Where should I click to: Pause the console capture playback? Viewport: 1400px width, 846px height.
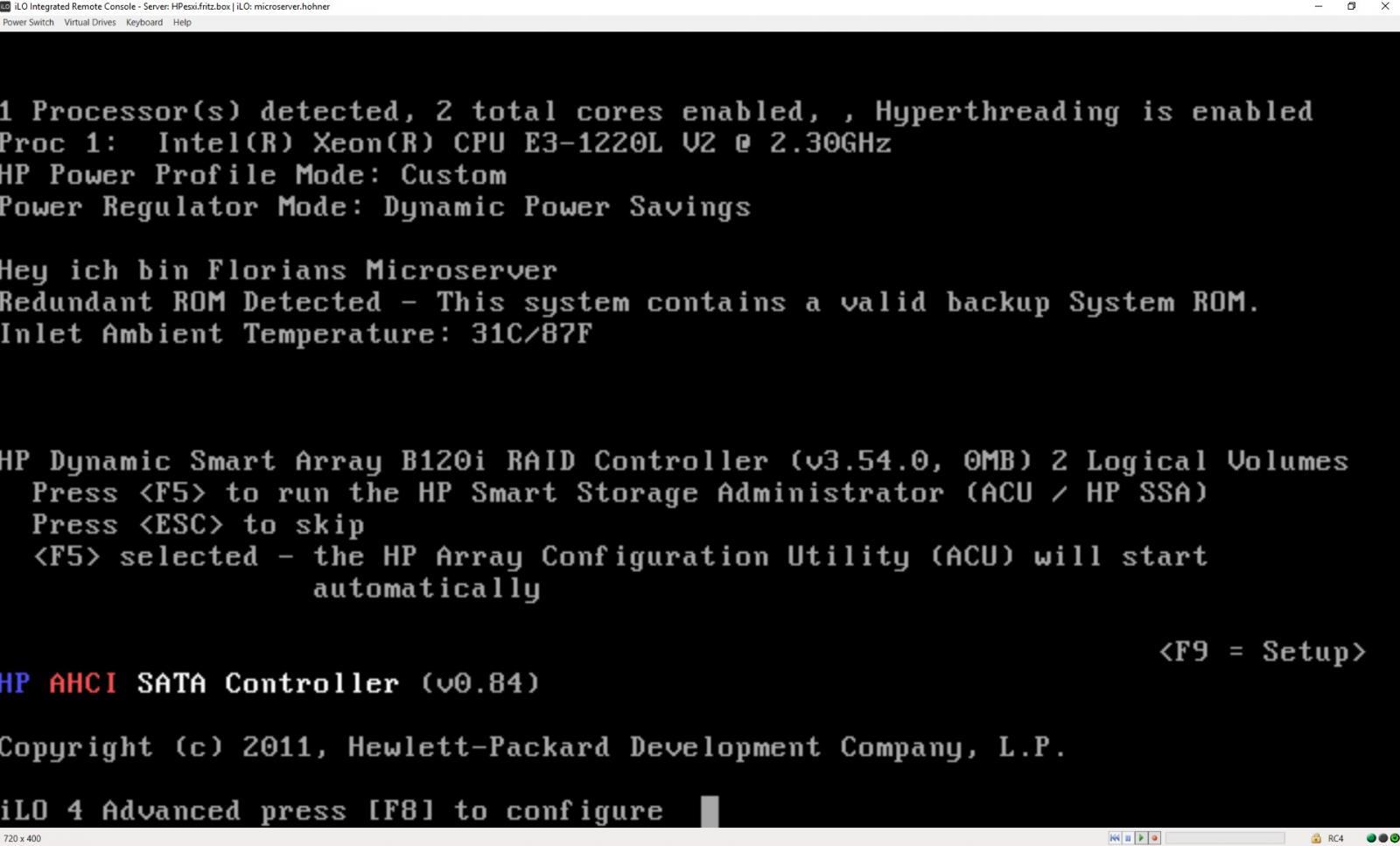point(1128,838)
